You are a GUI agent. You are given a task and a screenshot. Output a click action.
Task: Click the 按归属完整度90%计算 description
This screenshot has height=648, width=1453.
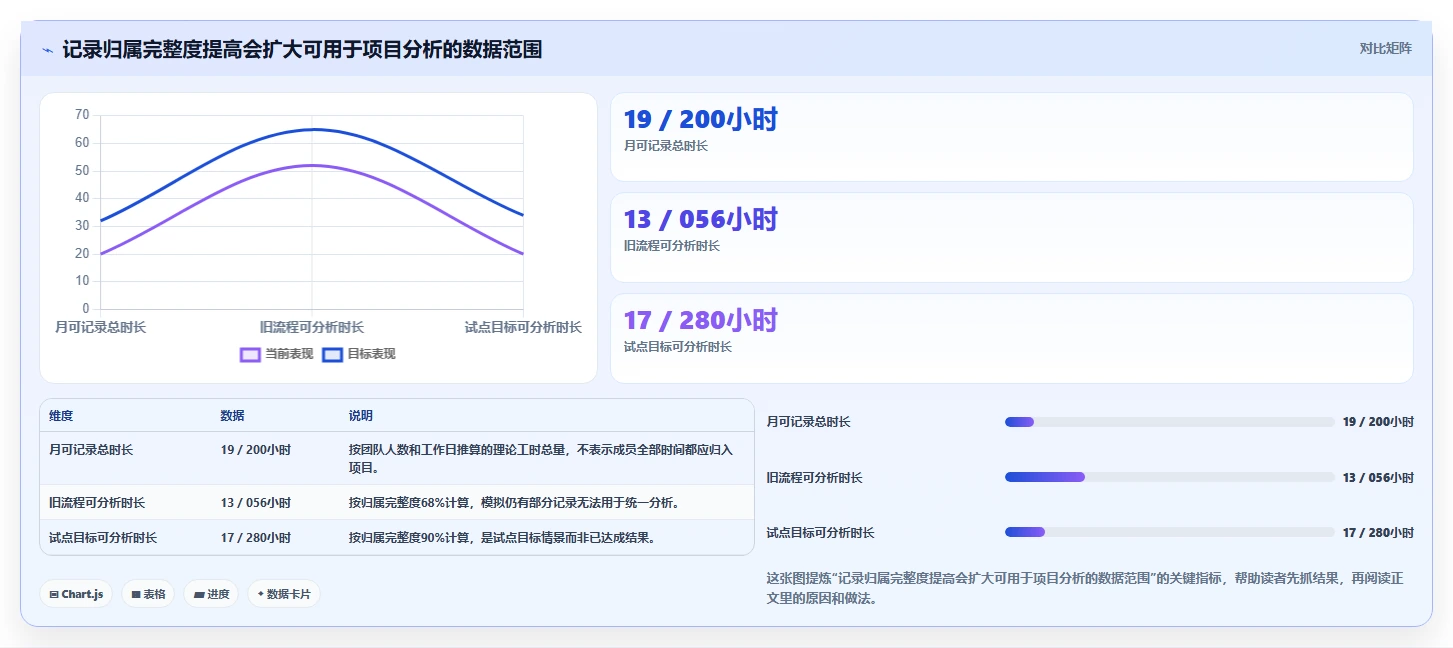coord(502,538)
